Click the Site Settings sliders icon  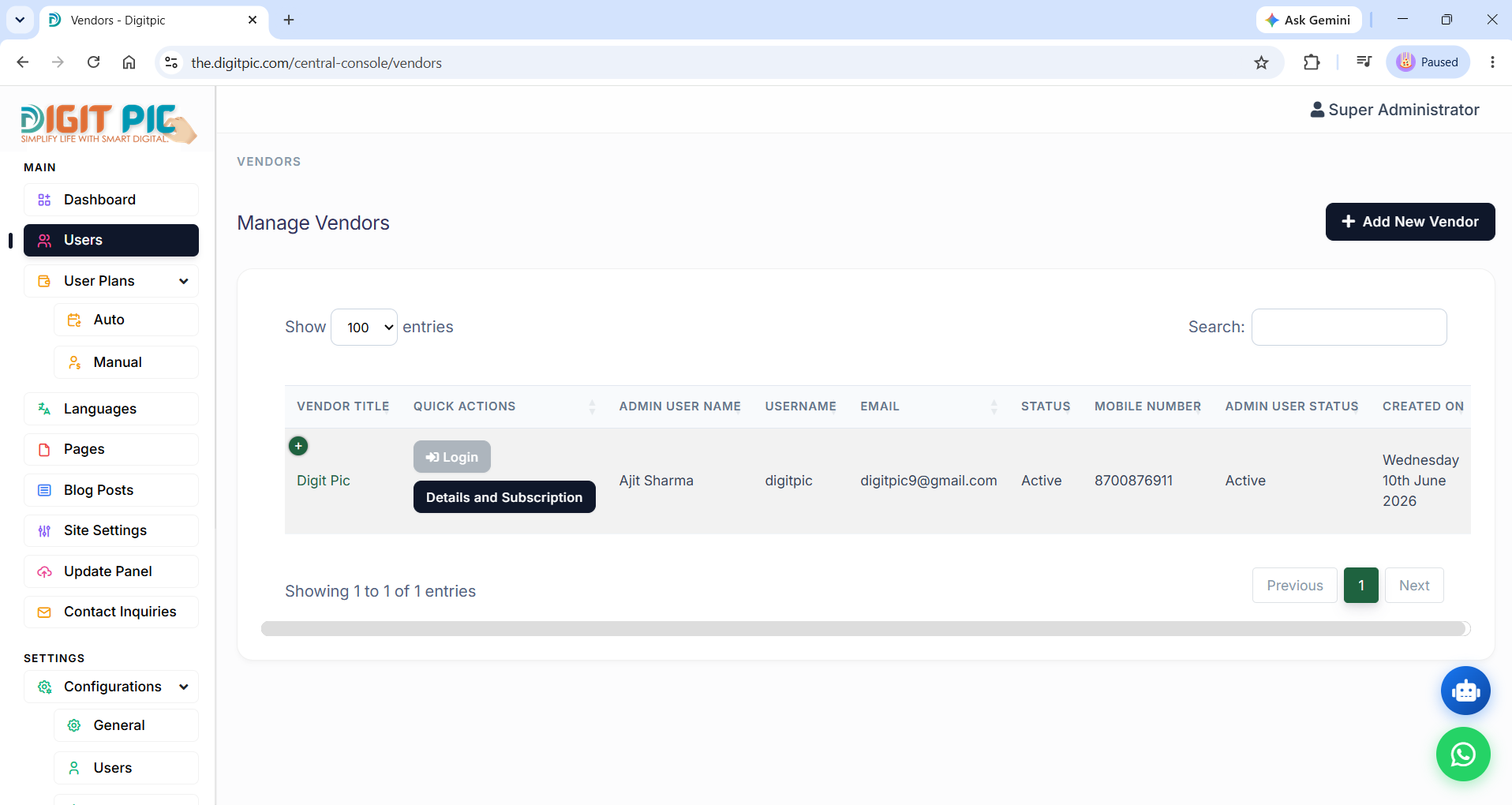tap(44, 530)
